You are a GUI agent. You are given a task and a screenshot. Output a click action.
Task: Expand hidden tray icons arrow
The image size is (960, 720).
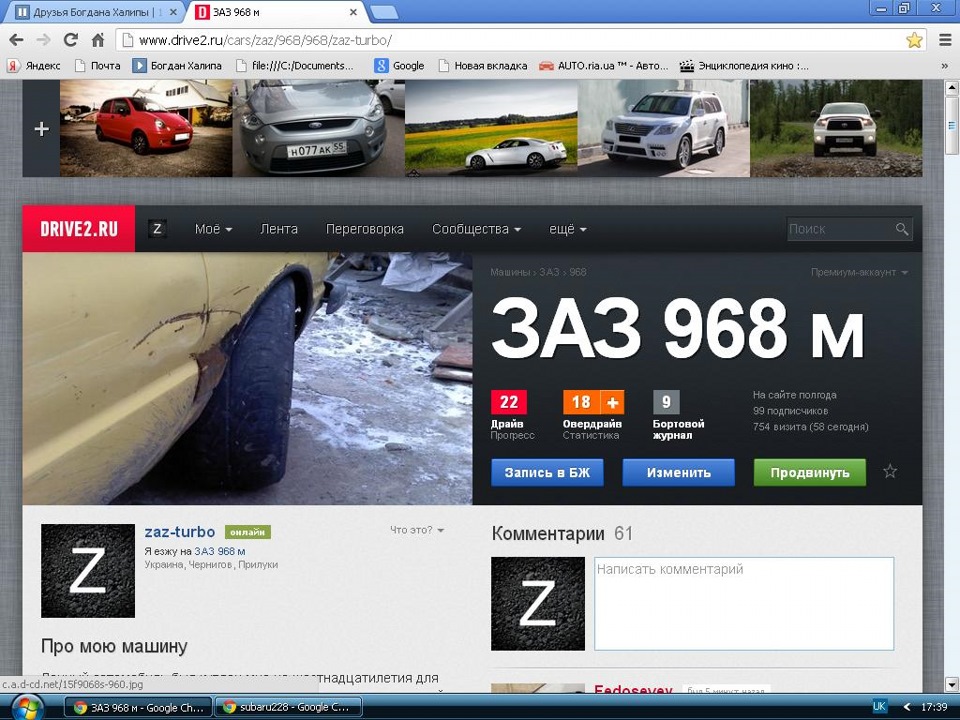pos(907,707)
